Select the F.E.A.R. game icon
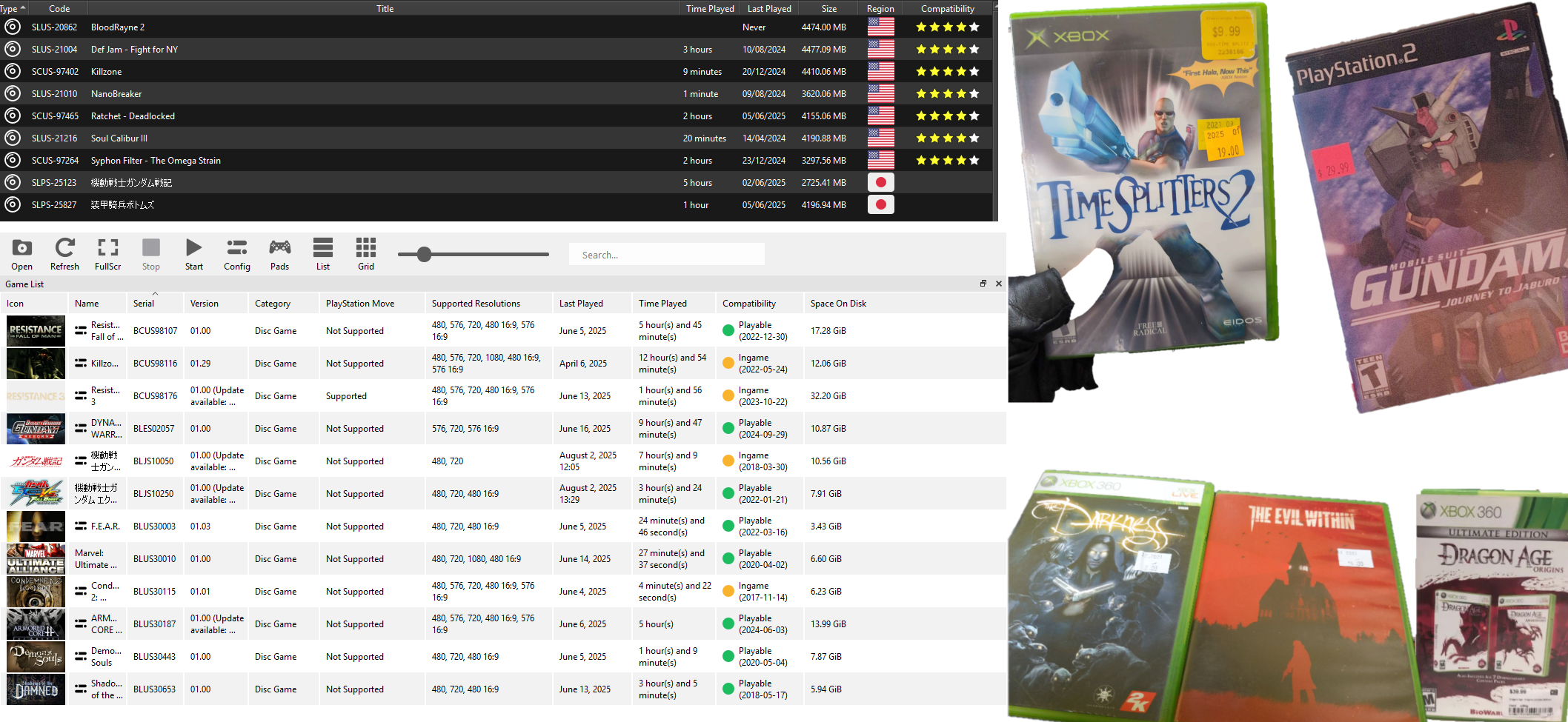Image resolution: width=1568 pixels, height=722 pixels. (x=36, y=527)
